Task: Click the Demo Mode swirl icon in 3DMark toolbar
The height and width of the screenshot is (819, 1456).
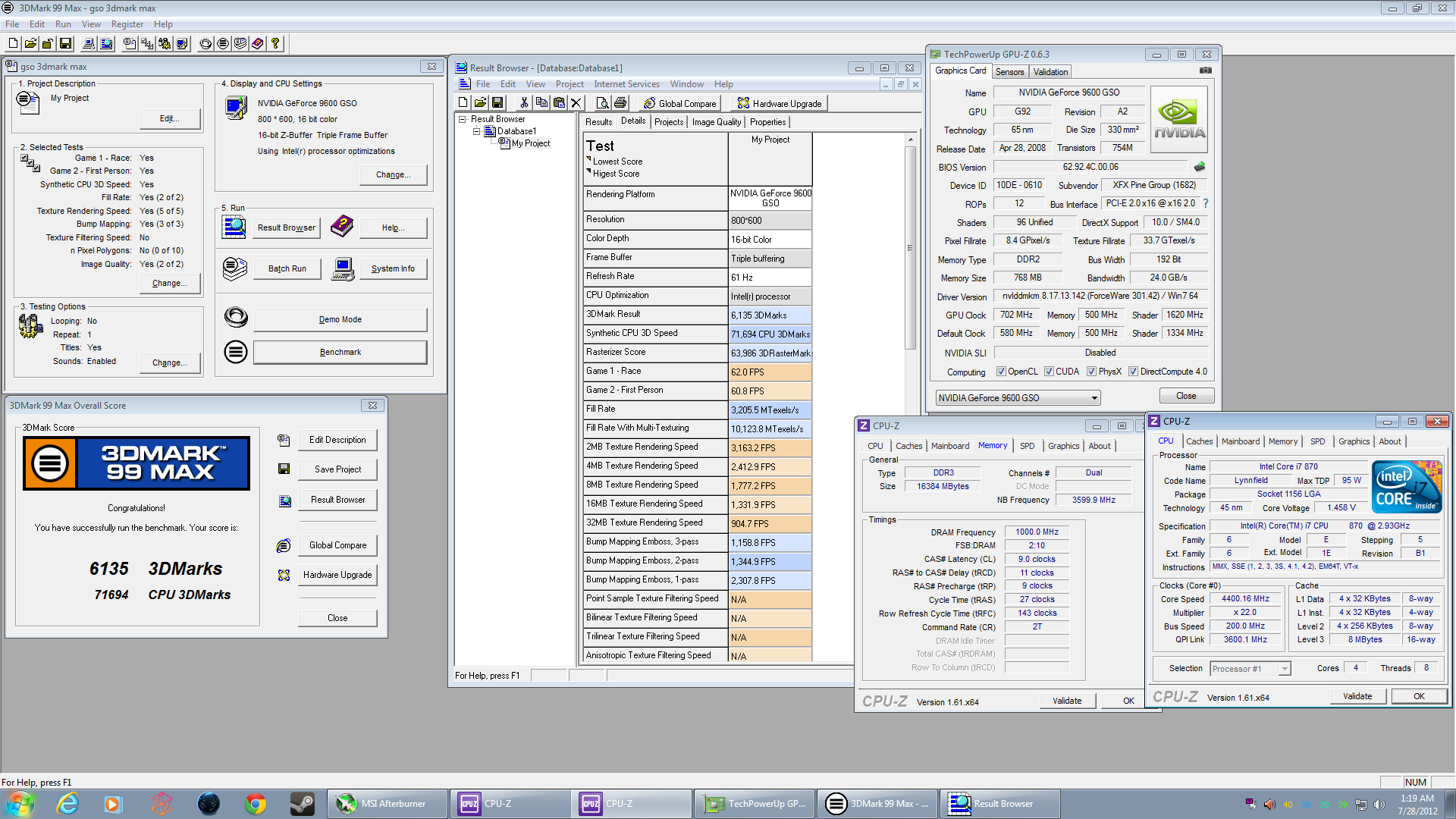Action: click(x=206, y=44)
